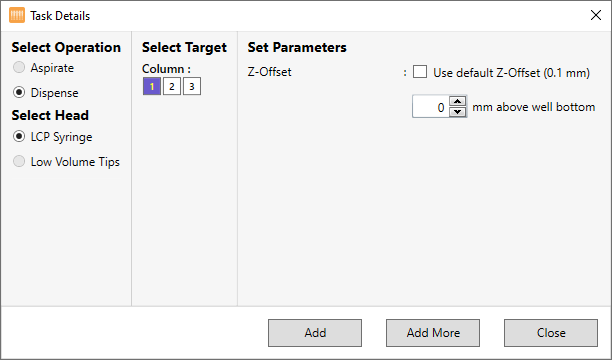
Task: Click the Low Volume Tips label
Action: click(x=75, y=162)
